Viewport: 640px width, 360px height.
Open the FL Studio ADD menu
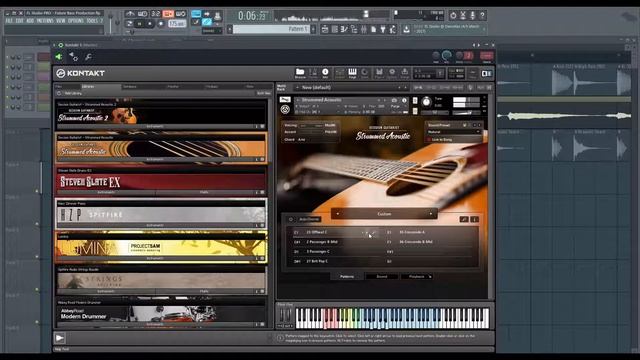tap(30, 20)
